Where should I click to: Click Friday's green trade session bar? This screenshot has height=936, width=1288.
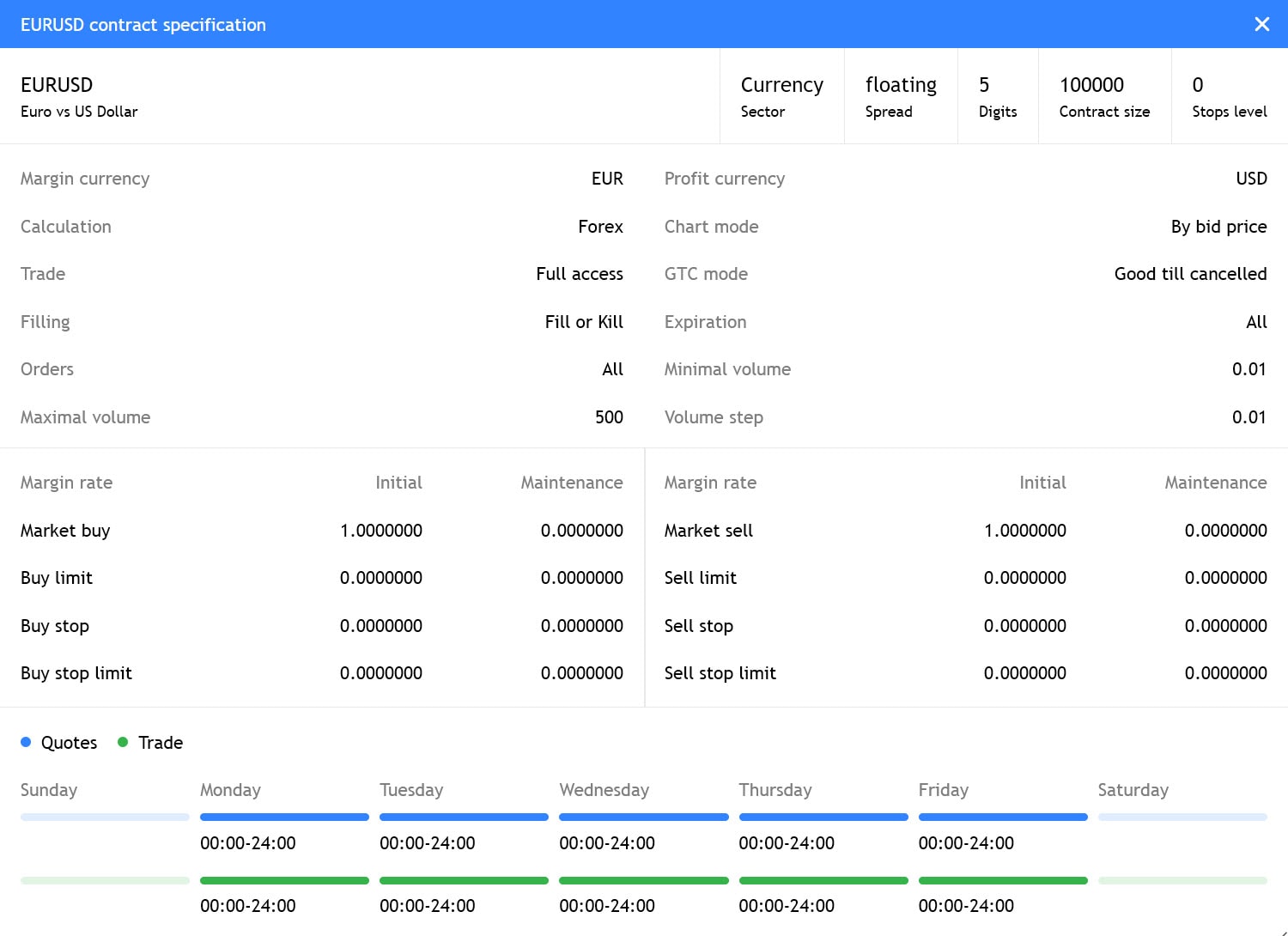tap(1003, 880)
